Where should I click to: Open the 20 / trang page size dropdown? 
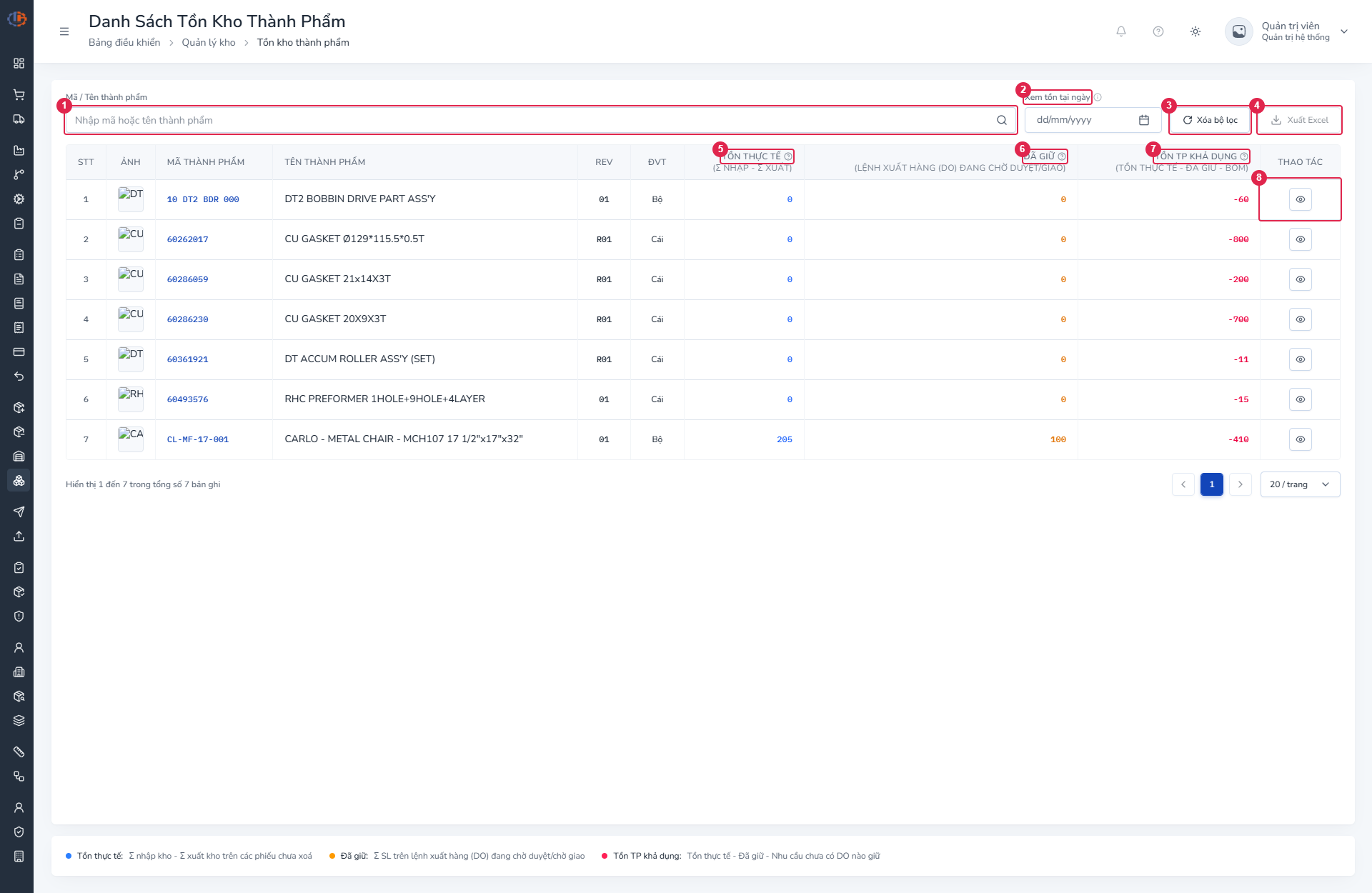pos(1300,484)
